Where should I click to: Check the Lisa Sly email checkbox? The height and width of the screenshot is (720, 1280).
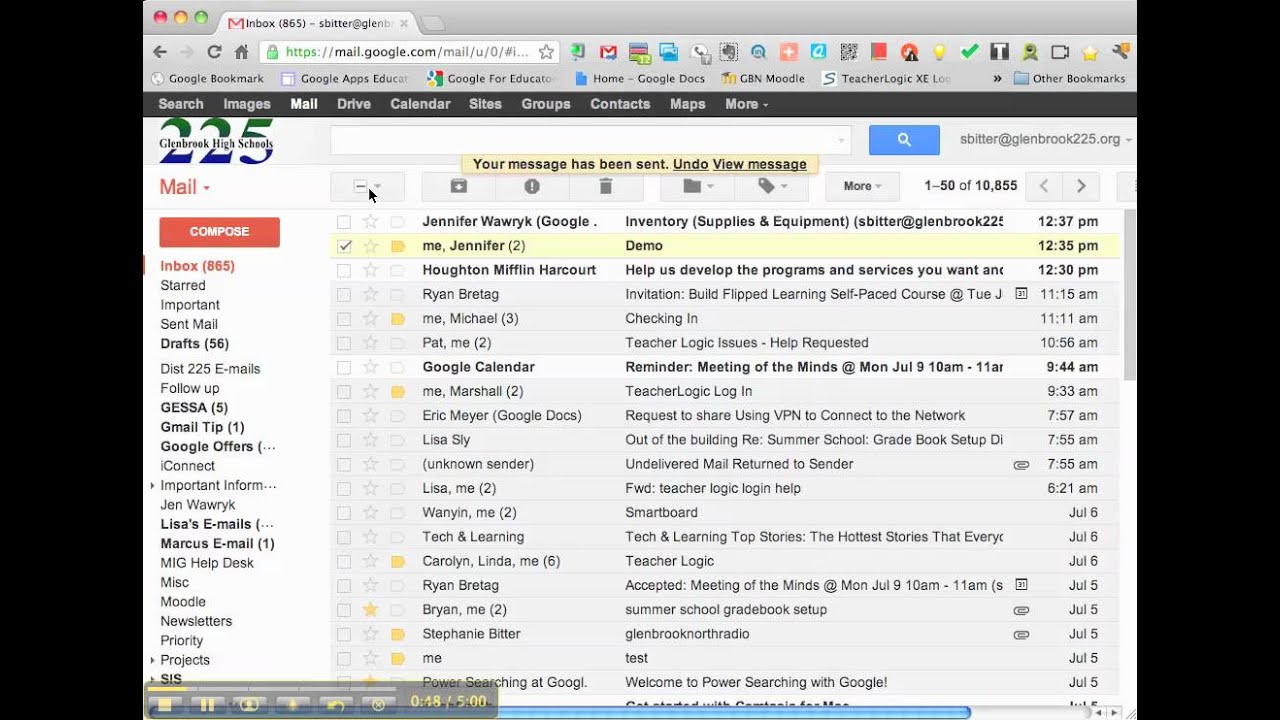click(344, 440)
